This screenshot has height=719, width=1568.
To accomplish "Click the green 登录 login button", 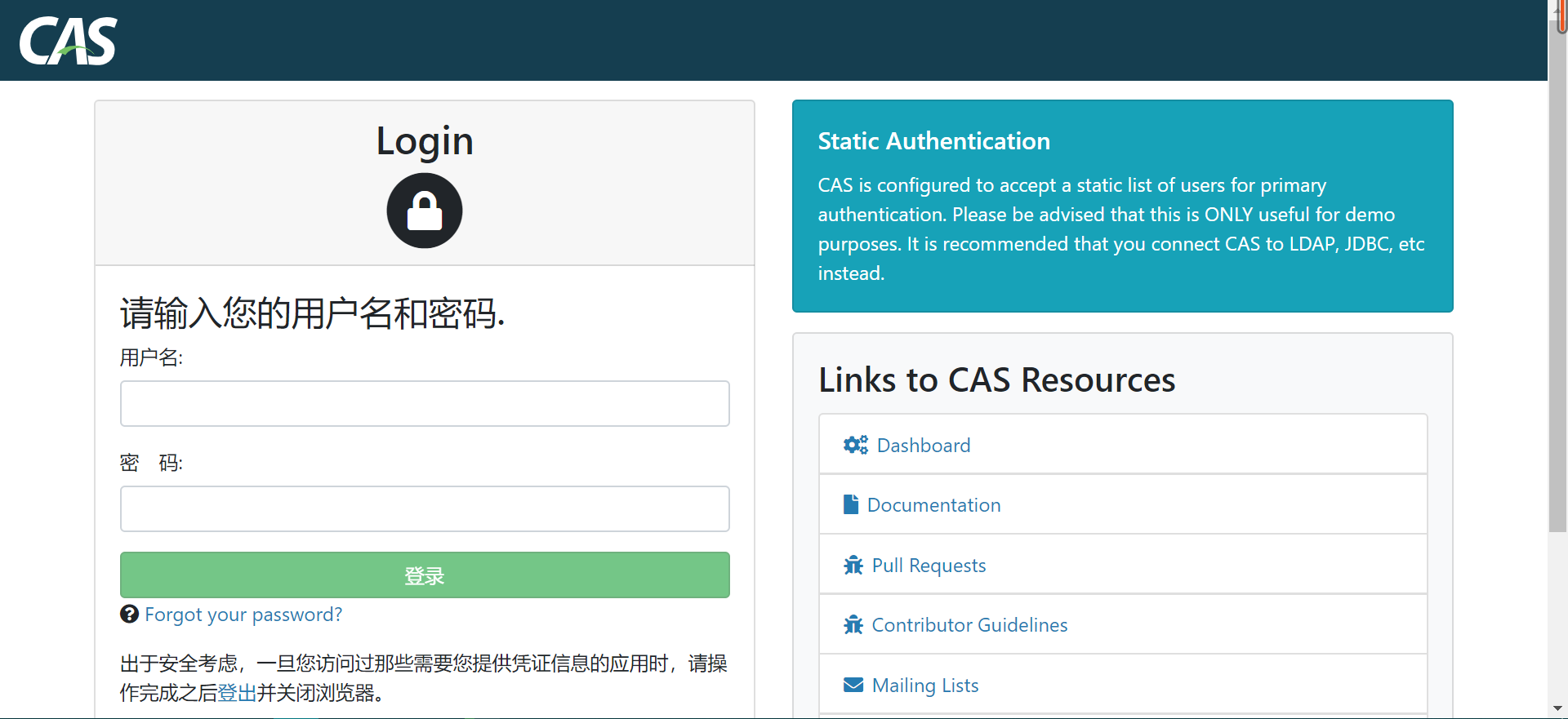I will [425, 575].
